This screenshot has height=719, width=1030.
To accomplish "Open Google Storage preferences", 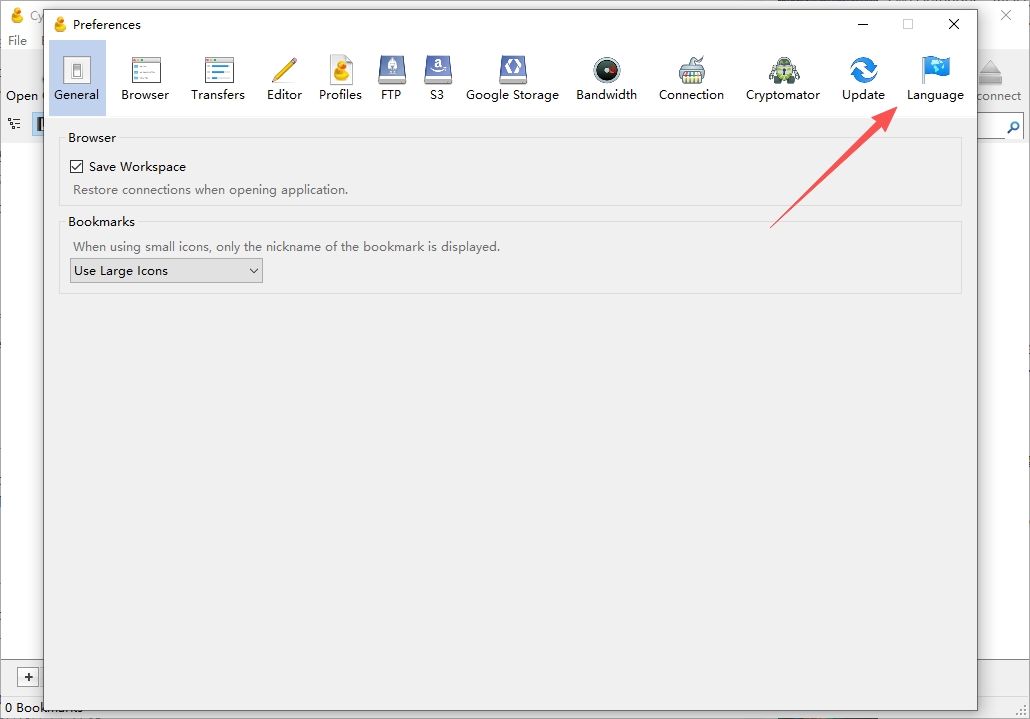I will tap(512, 78).
